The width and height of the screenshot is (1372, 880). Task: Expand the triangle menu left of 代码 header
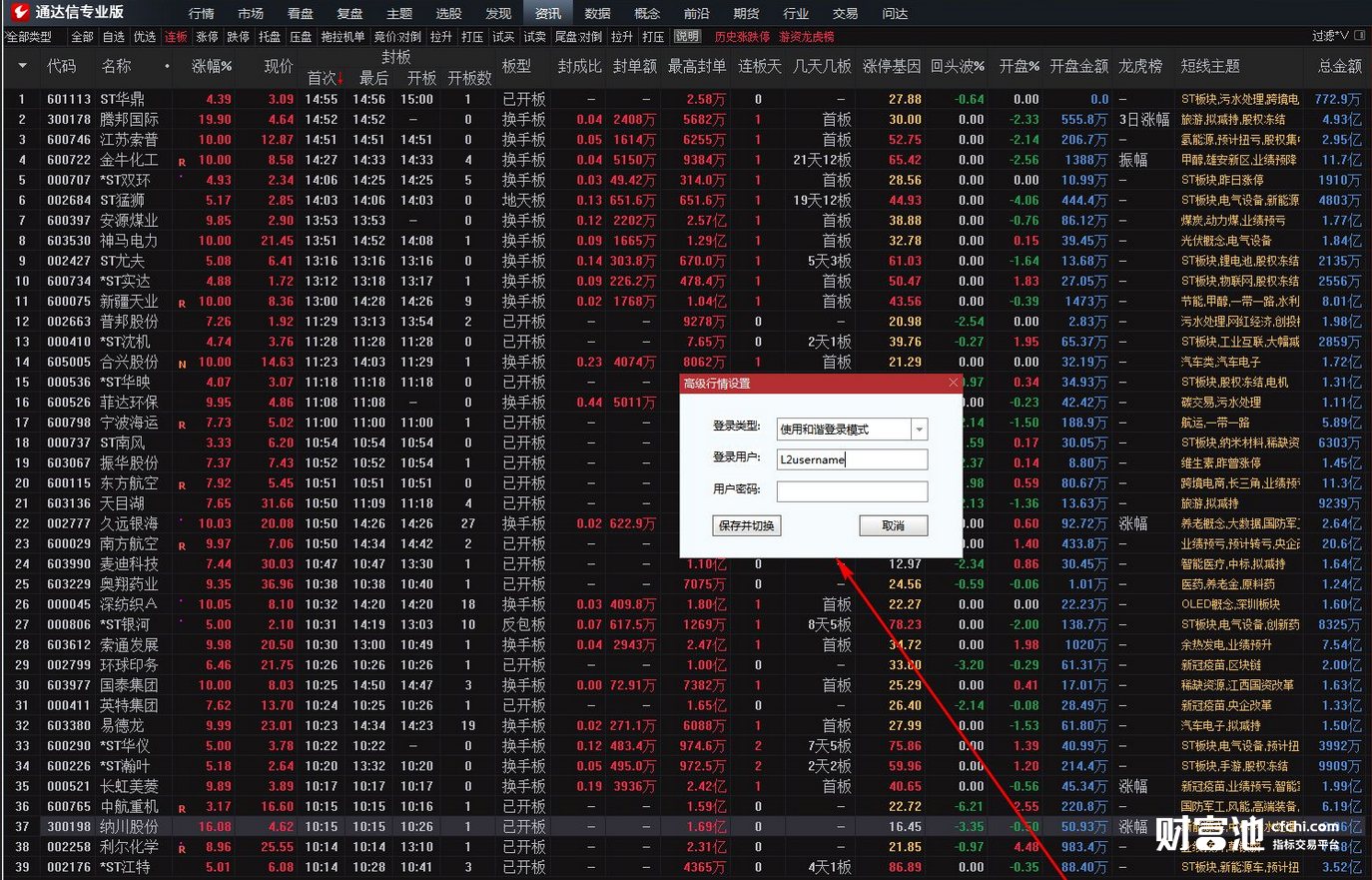coord(22,66)
